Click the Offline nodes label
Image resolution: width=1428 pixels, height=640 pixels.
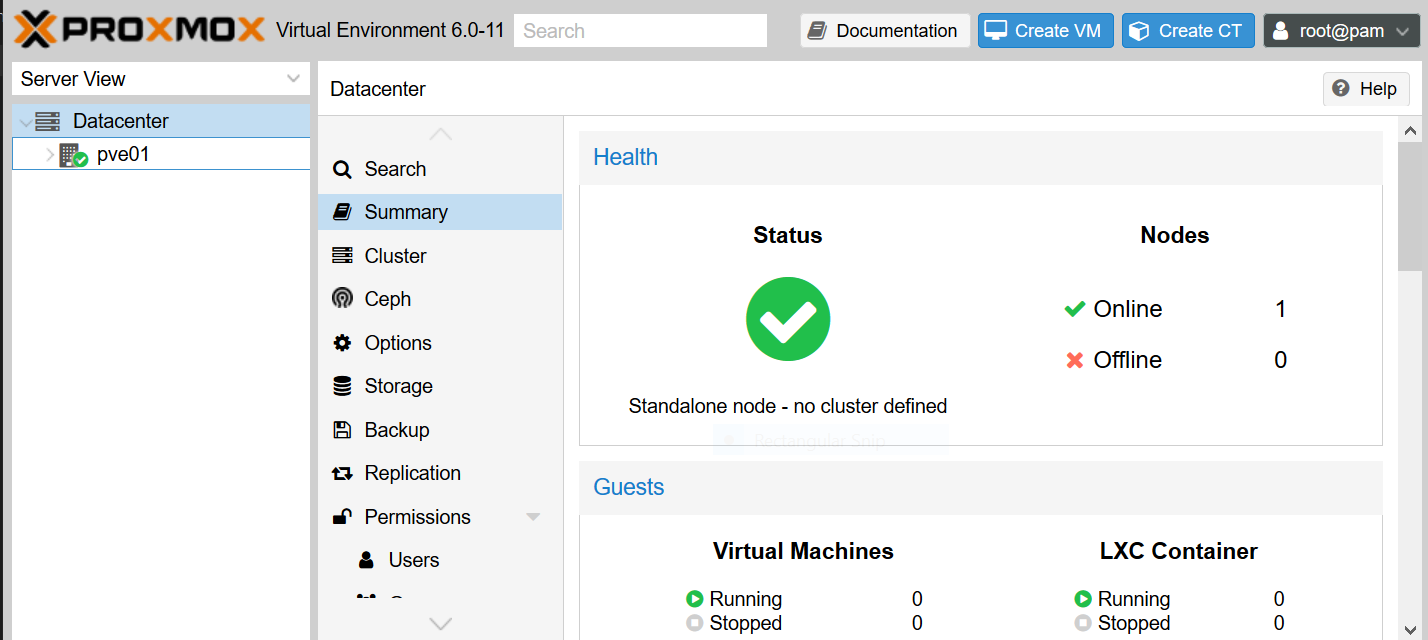[1128, 360]
